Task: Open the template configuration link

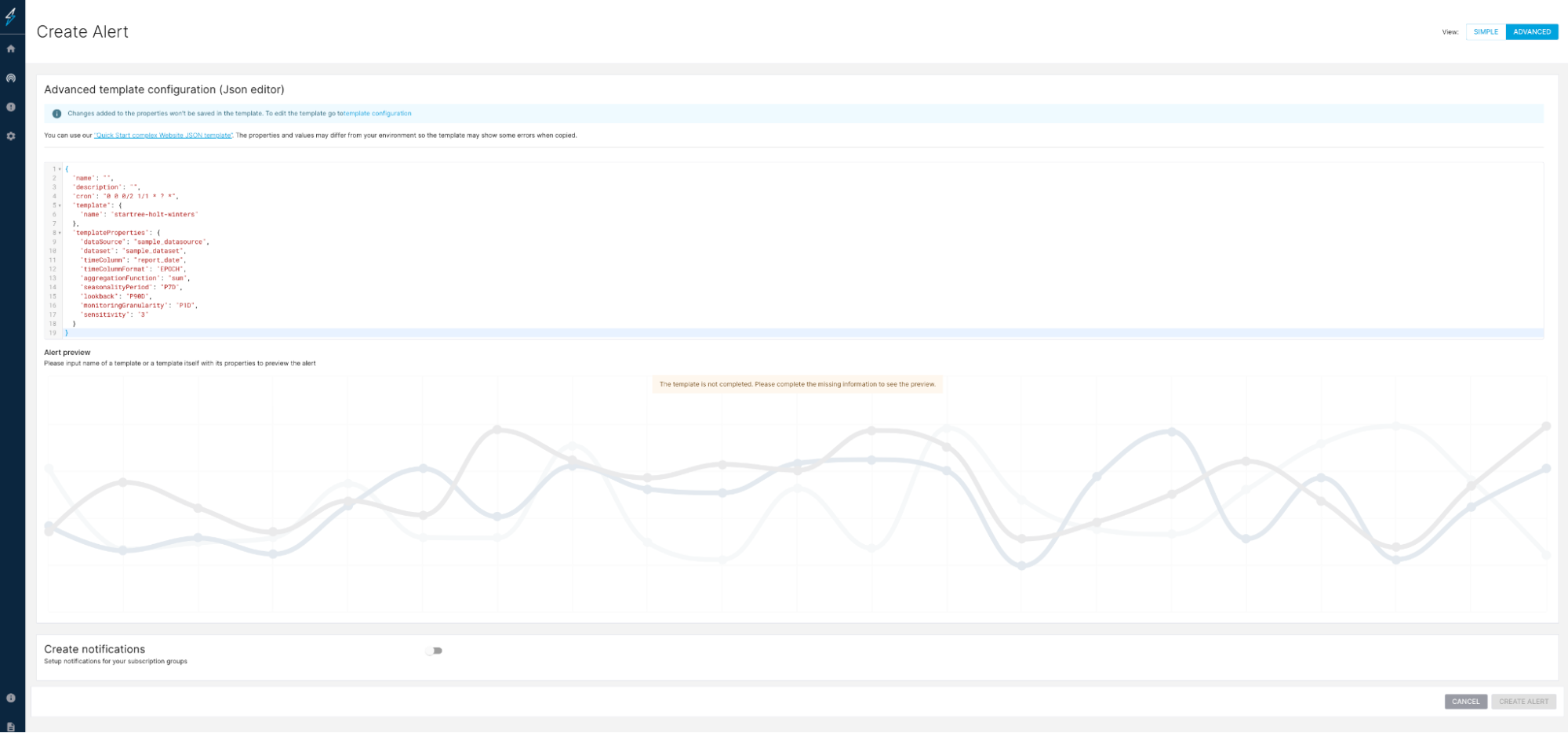Action: pos(377,114)
